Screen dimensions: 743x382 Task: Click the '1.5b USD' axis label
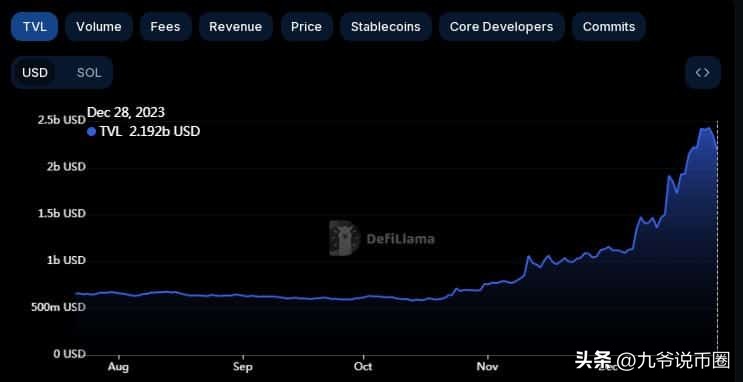pyautogui.click(x=62, y=213)
